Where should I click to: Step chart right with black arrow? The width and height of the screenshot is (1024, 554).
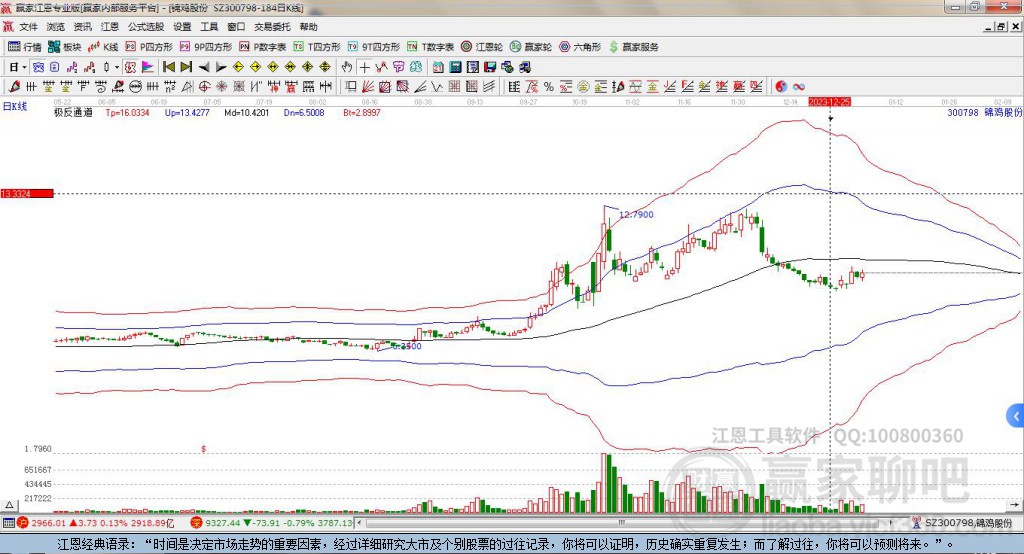coord(221,67)
